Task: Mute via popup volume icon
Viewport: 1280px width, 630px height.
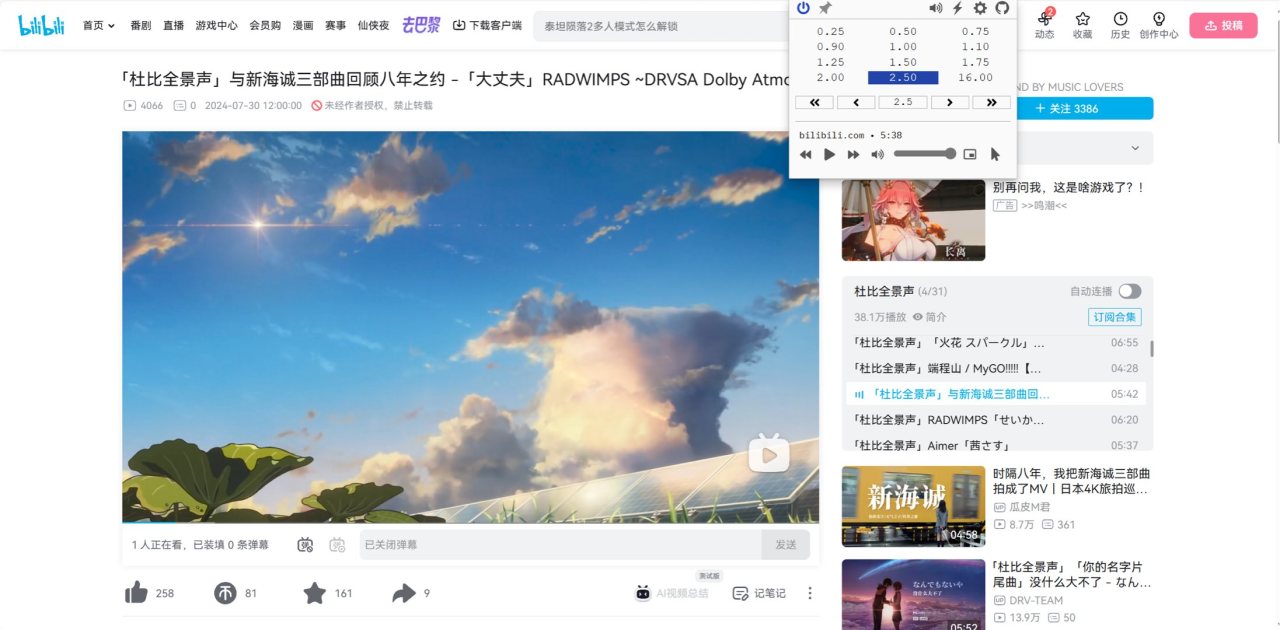Action: [x=877, y=154]
